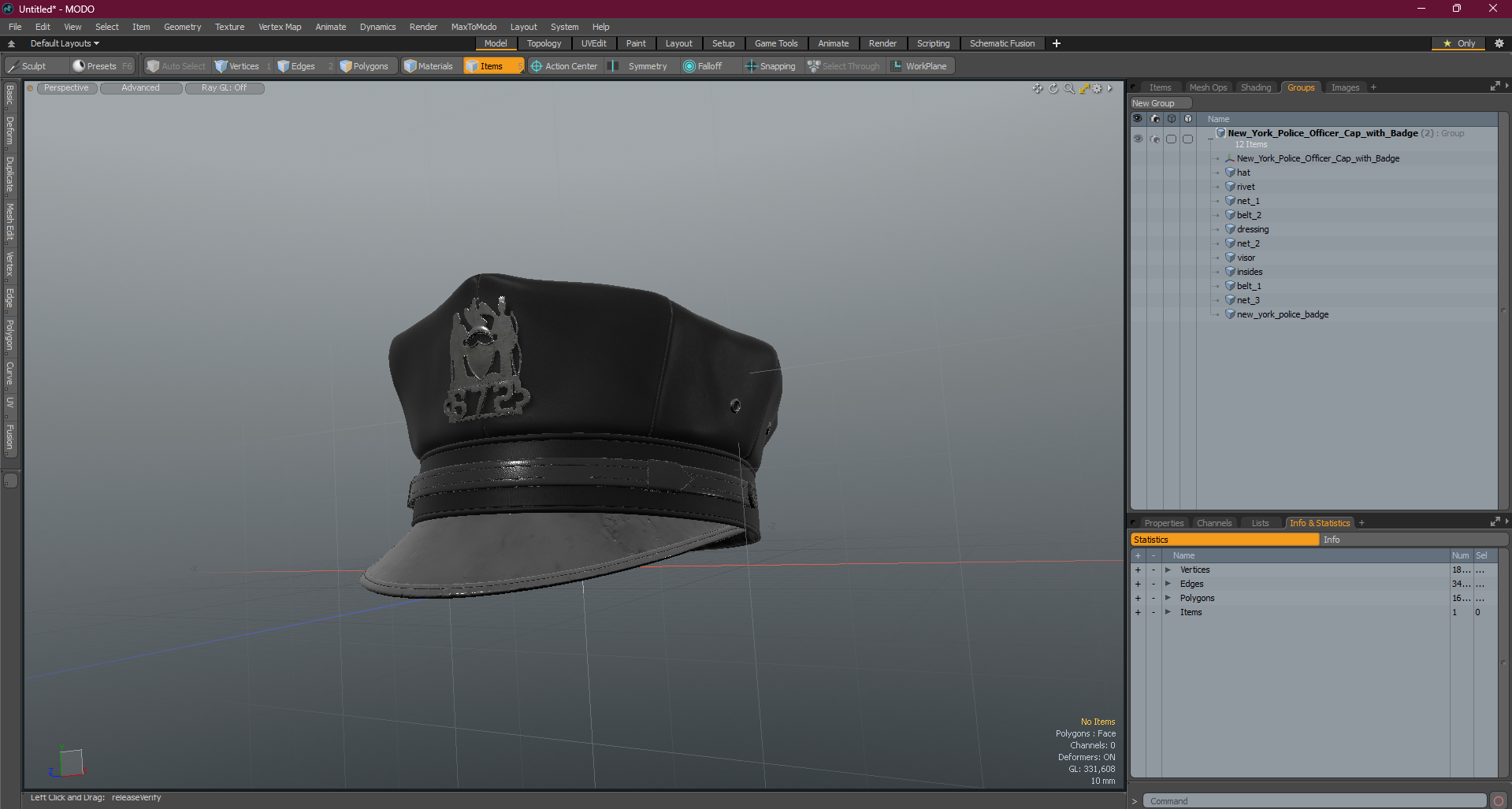Viewport: 1512px width, 809px height.
Task: Open the Advanced shading style dropdown
Action: (140, 88)
